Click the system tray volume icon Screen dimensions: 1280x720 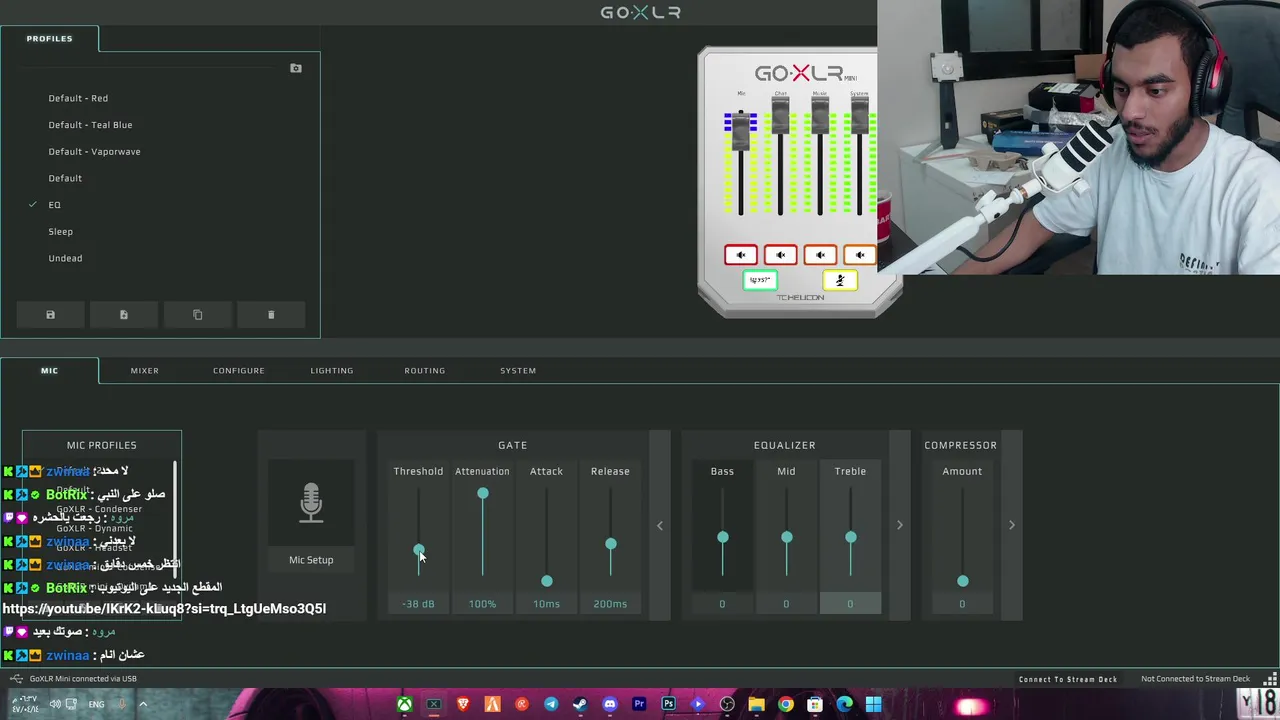tap(55, 704)
